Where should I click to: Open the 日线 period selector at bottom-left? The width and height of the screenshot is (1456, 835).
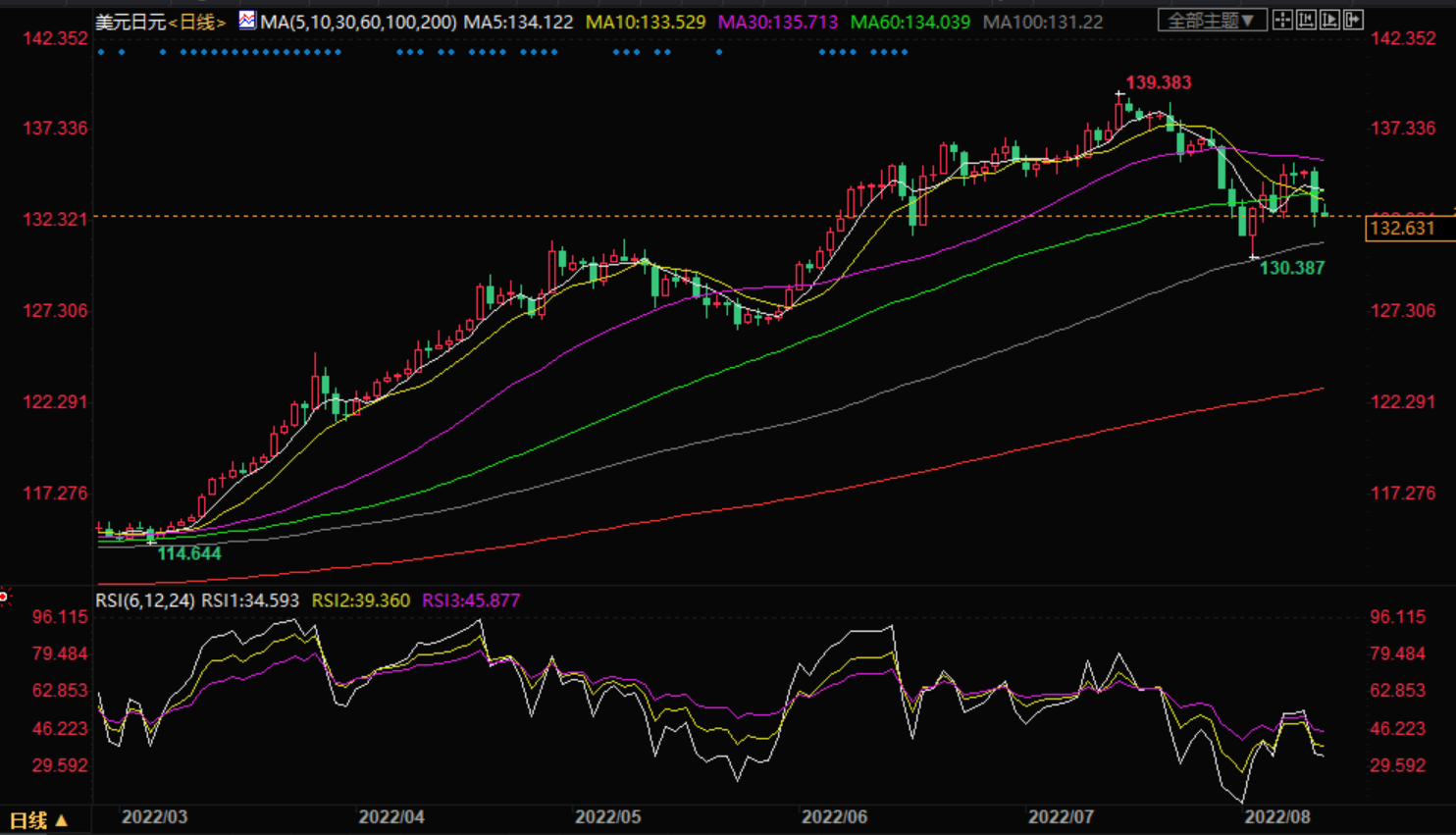pos(37,820)
